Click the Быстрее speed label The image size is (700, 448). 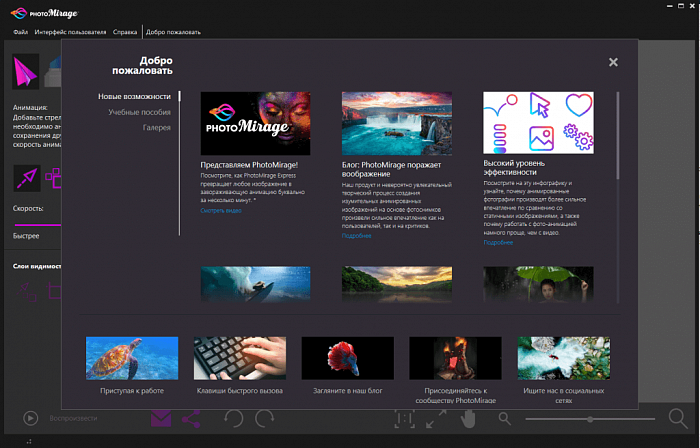point(26,236)
